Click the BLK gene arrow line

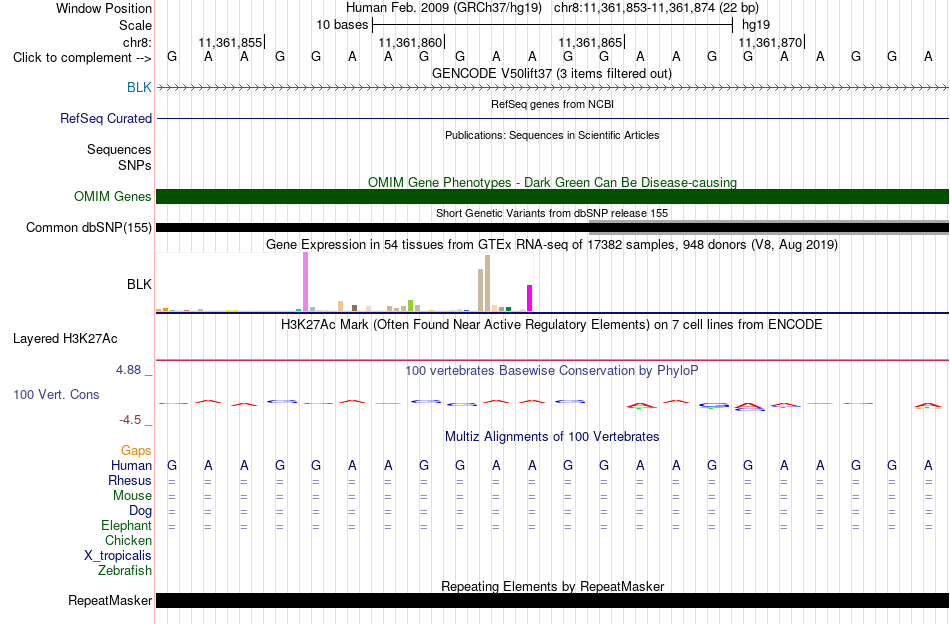[552, 88]
